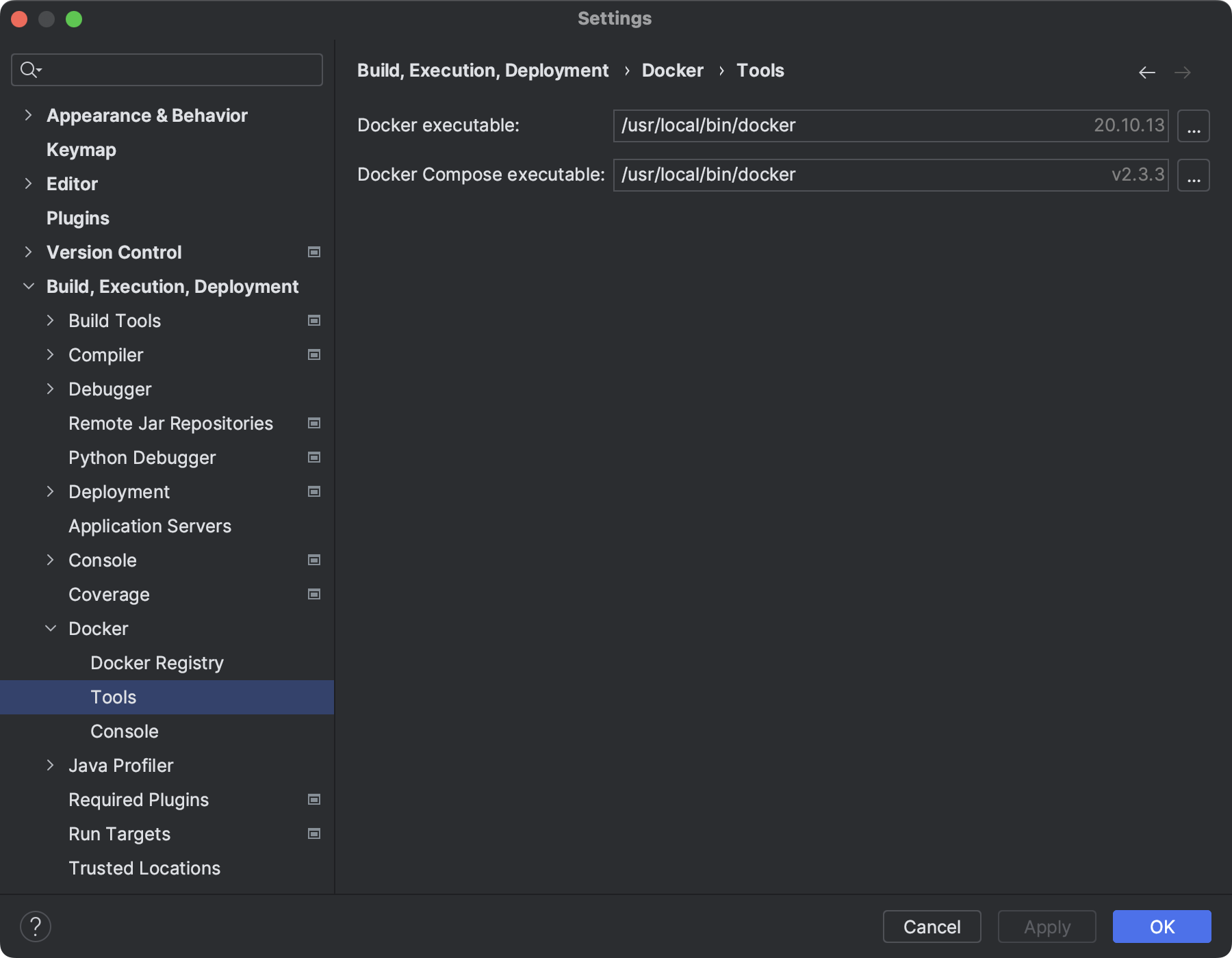Open the search field's filter magnifier icon

point(29,69)
